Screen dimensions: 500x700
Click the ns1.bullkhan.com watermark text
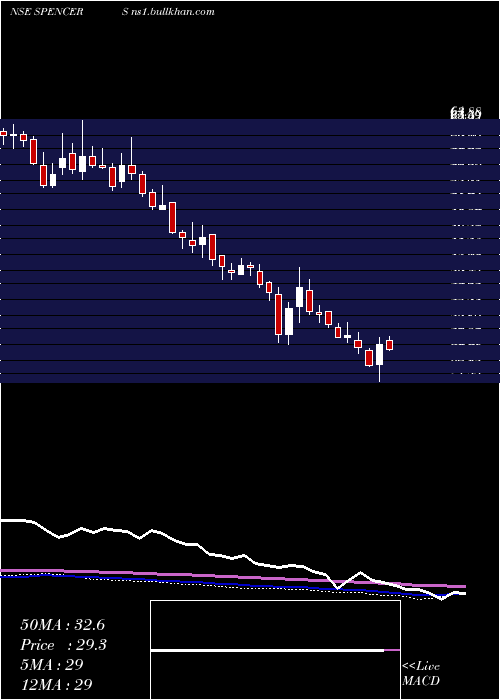(174, 12)
